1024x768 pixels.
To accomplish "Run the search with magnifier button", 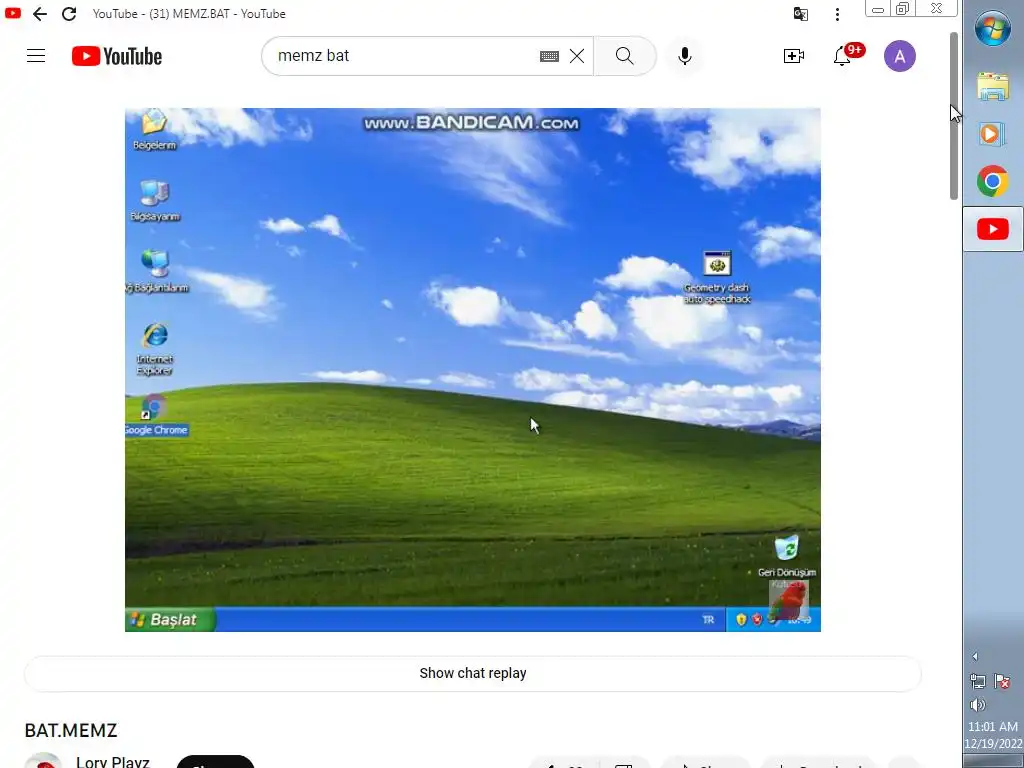I will (624, 56).
